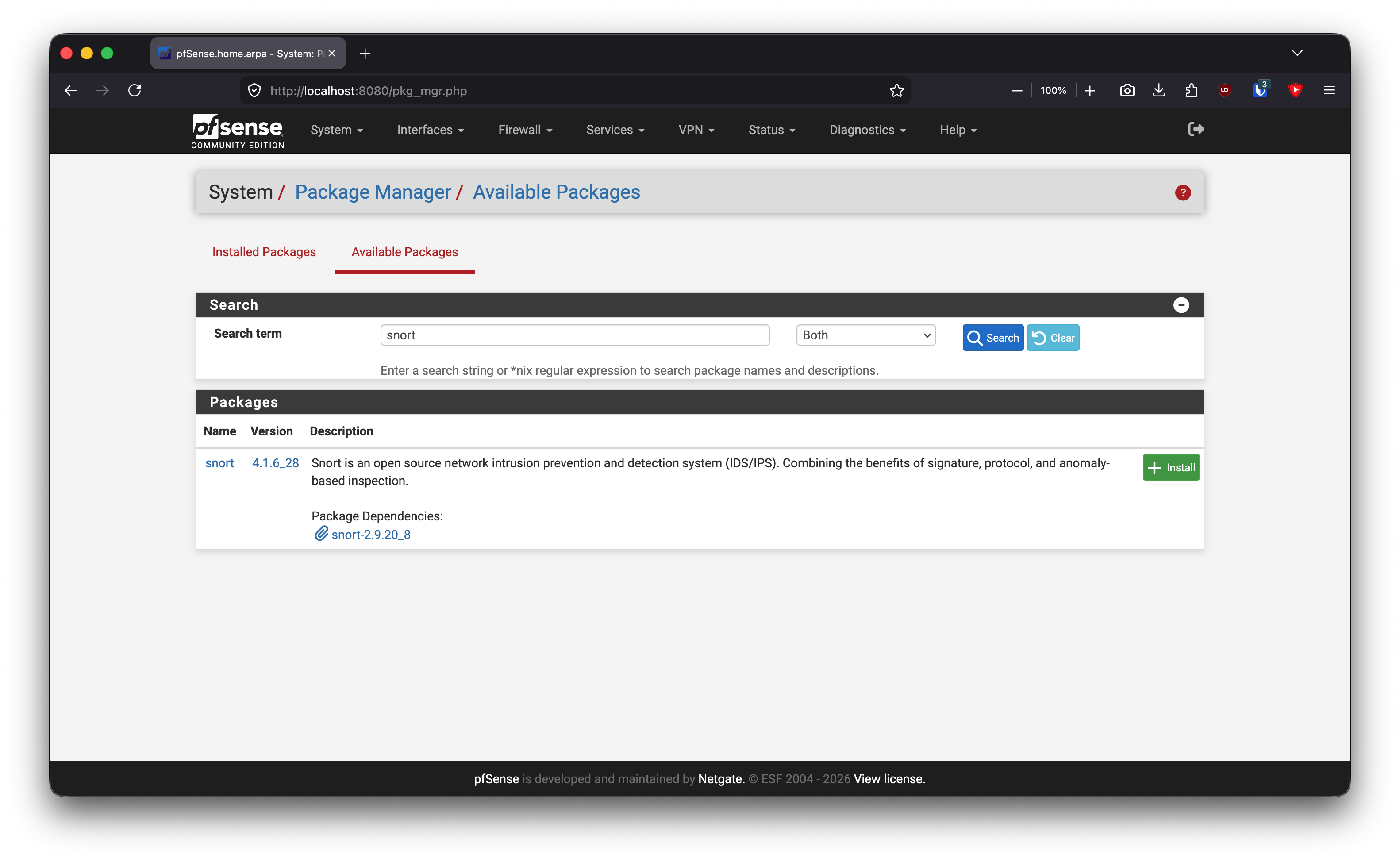This screenshot has width=1400, height=862.
Task: Log out using the navbar logout icon
Action: [1196, 129]
